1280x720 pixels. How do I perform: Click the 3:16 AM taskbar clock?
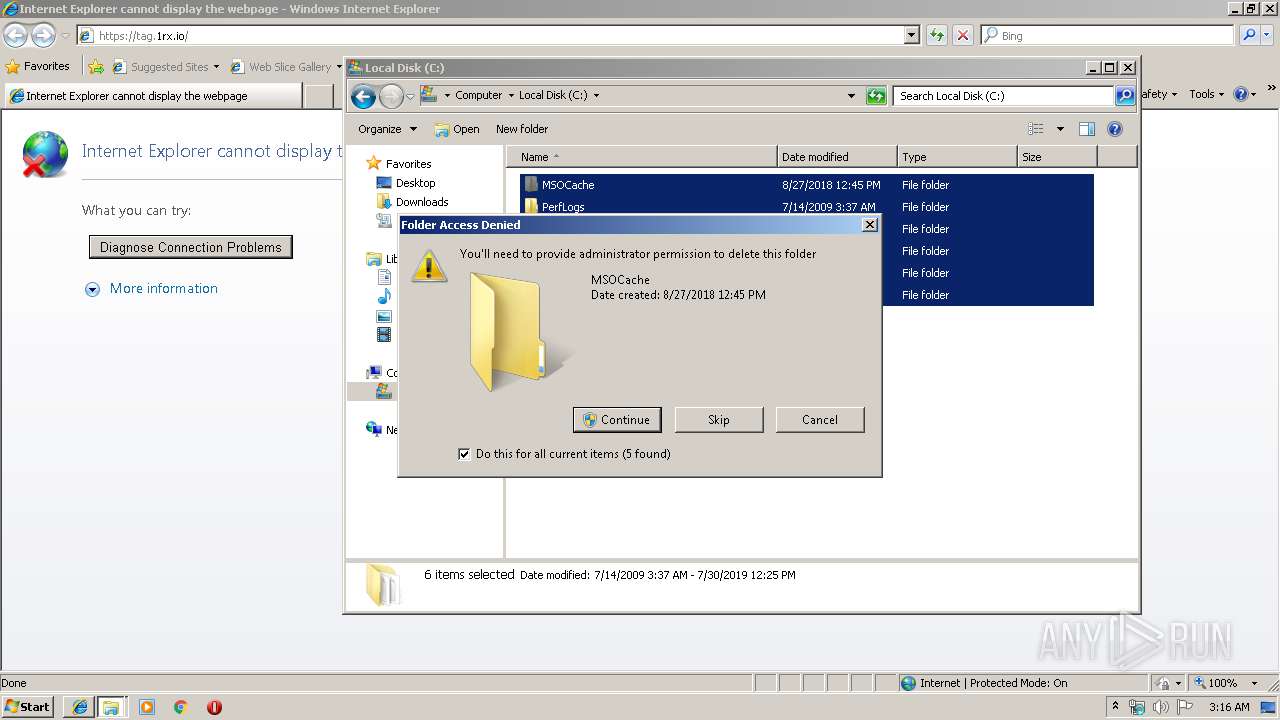coord(1229,707)
